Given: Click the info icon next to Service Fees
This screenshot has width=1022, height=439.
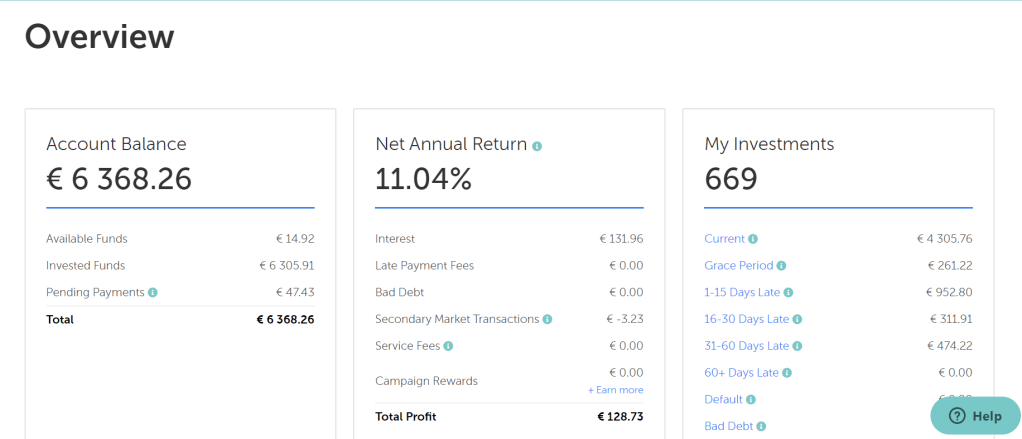Looking at the screenshot, I should click(x=448, y=346).
